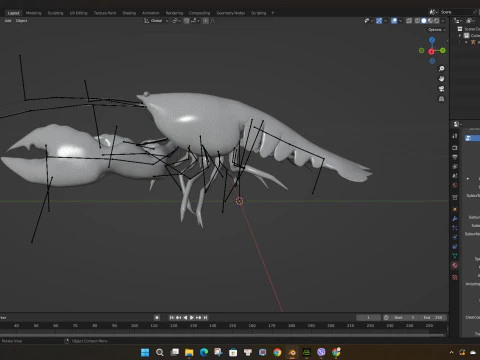Open the Texture Paint workspace

(x=105, y=13)
